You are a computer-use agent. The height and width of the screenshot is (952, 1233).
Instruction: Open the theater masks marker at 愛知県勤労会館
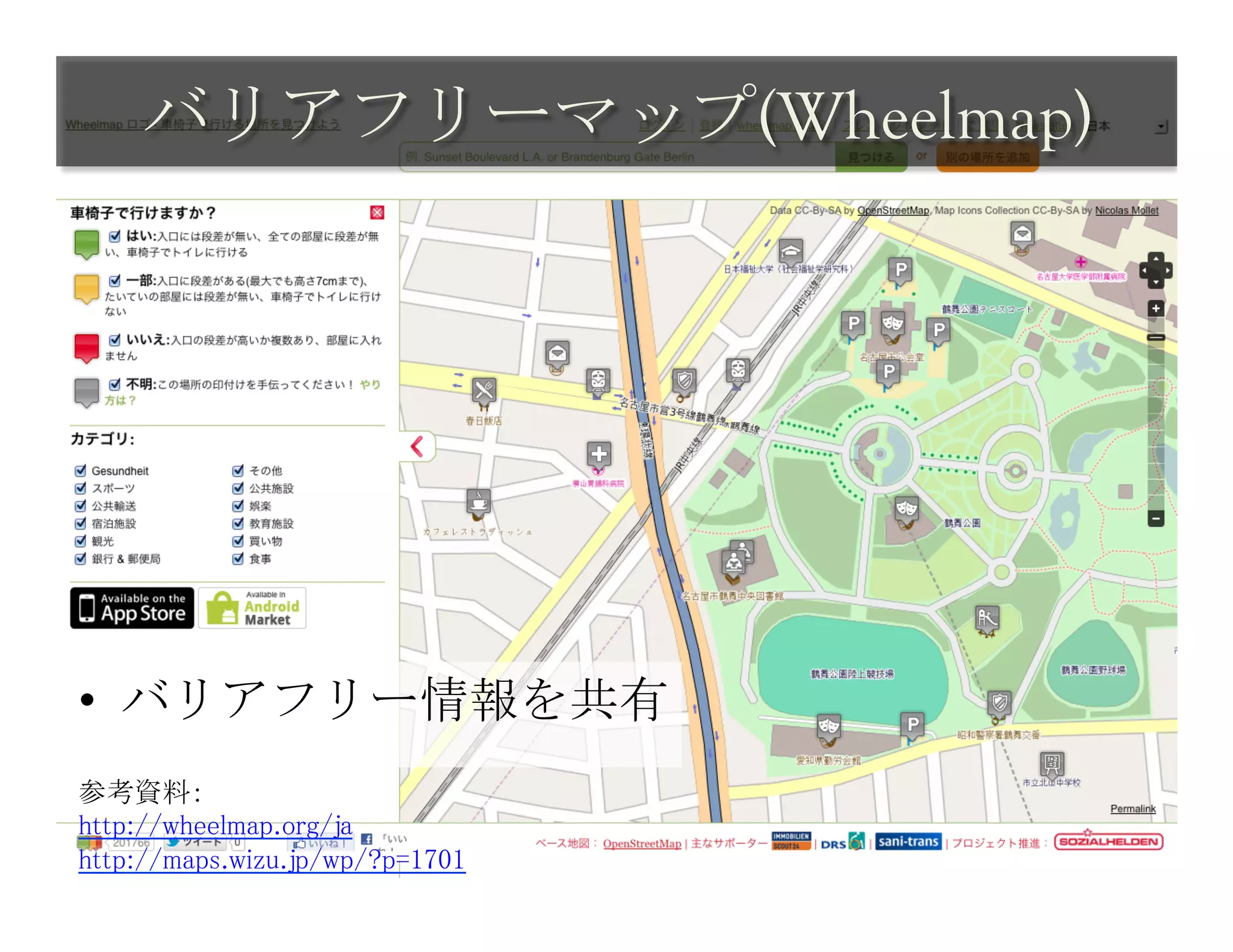point(829,726)
